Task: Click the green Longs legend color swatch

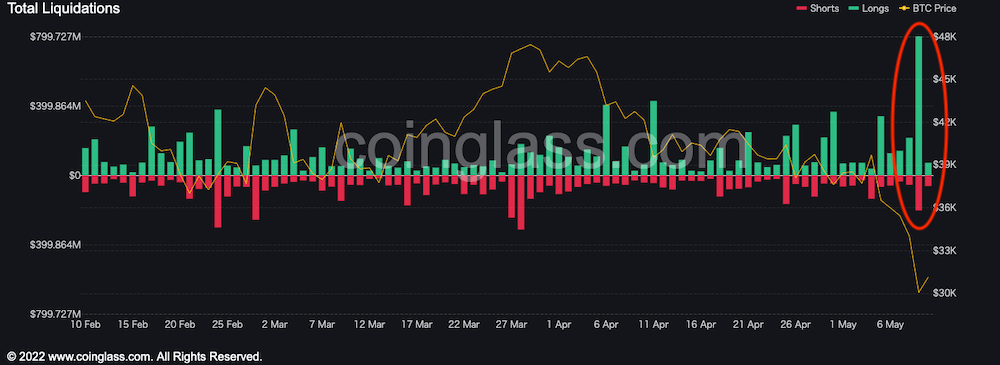Action: pos(854,8)
